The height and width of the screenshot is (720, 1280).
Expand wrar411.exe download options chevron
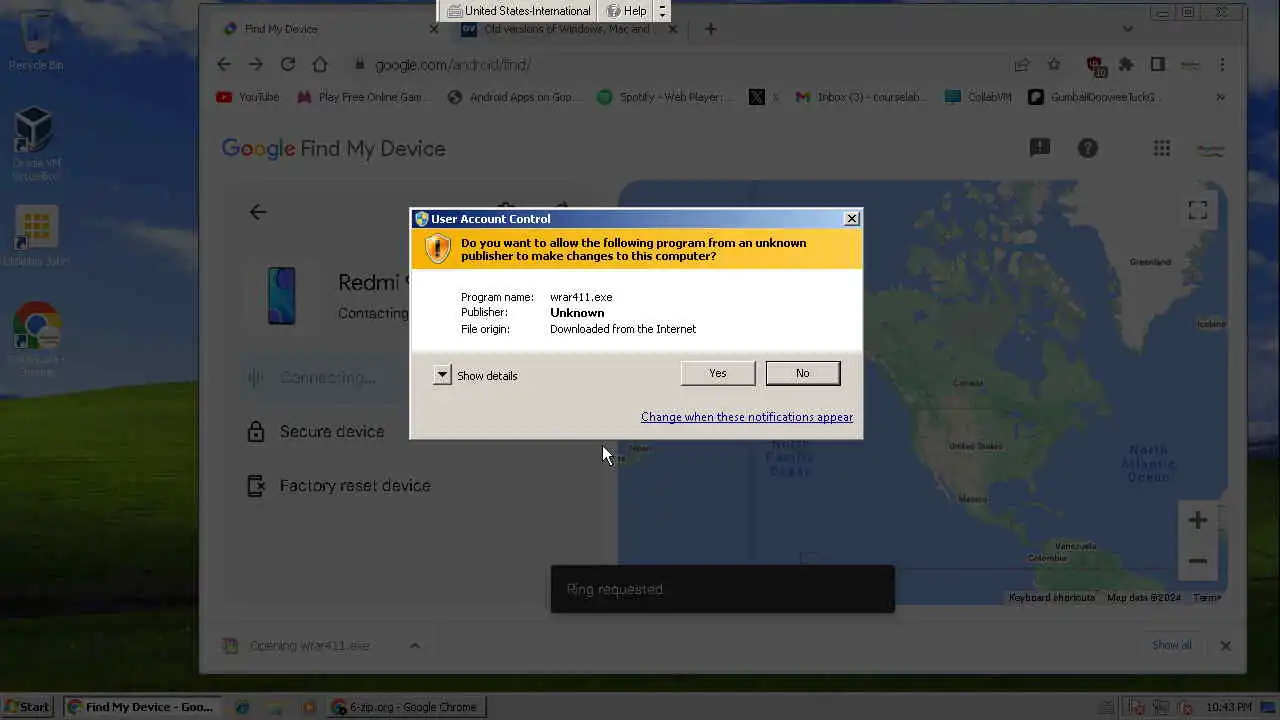tap(415, 646)
